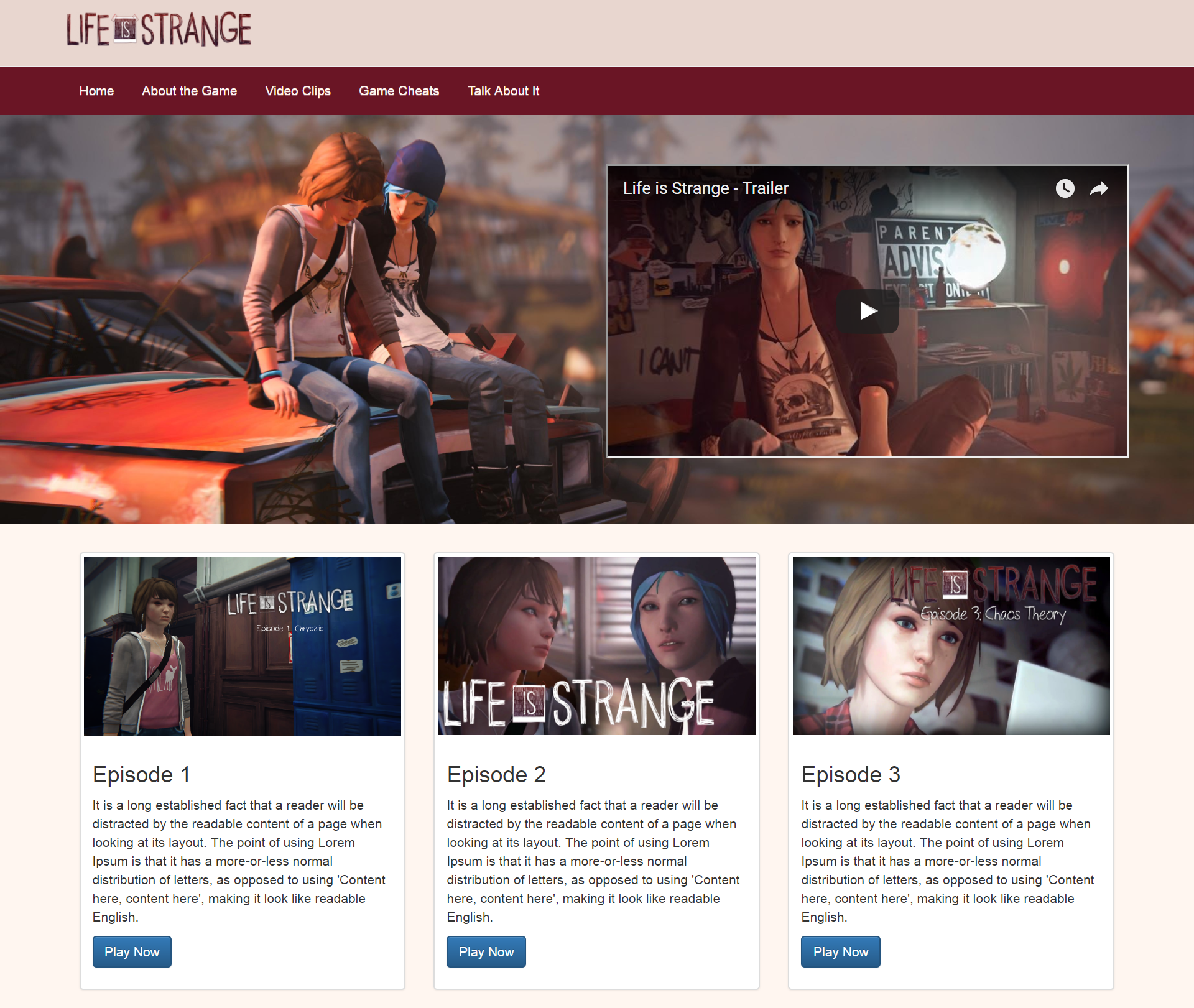Open the Episode 1 Chrysalis thumbnail

242,646
